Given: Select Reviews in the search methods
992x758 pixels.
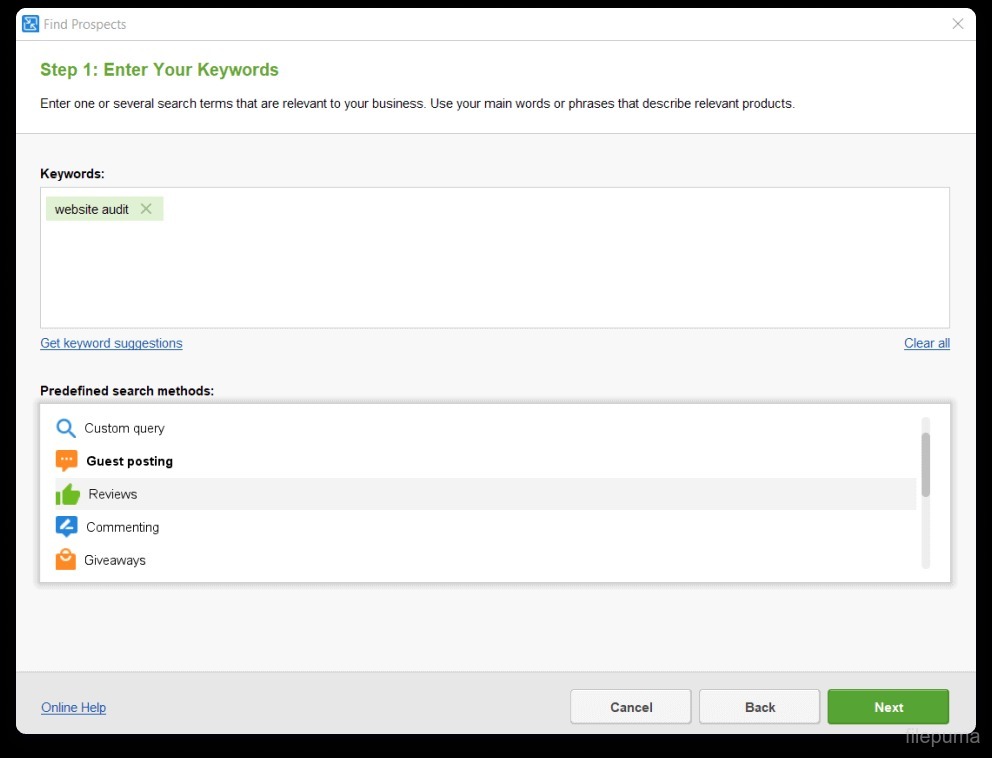Looking at the screenshot, I should 113,494.
